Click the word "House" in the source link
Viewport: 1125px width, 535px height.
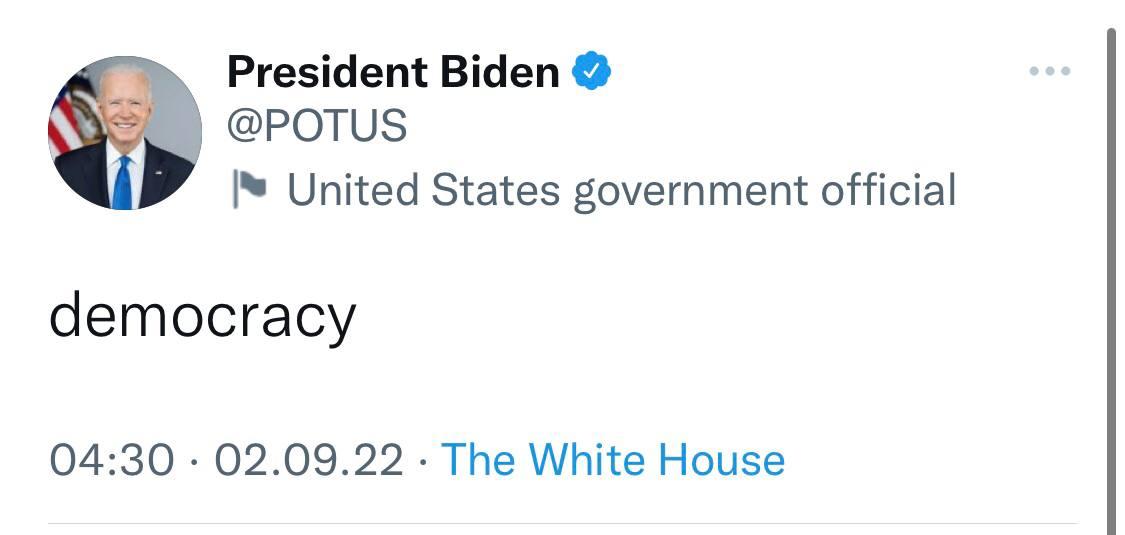pos(722,460)
